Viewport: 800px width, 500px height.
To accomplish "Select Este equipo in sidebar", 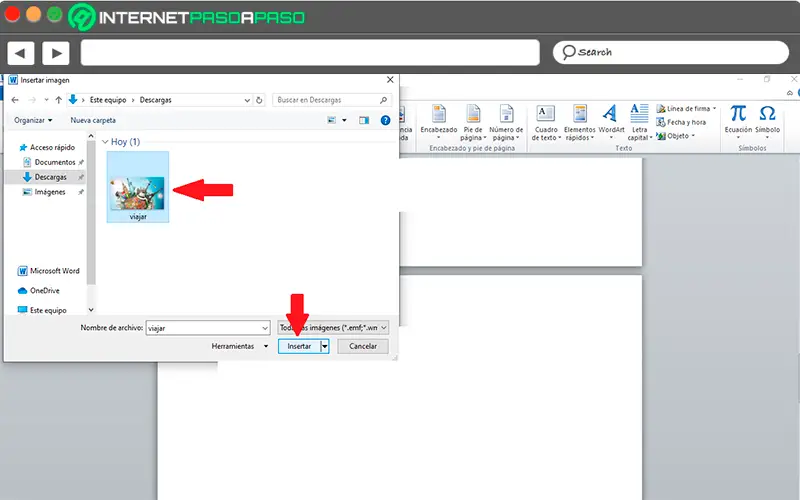I will click(x=42, y=310).
